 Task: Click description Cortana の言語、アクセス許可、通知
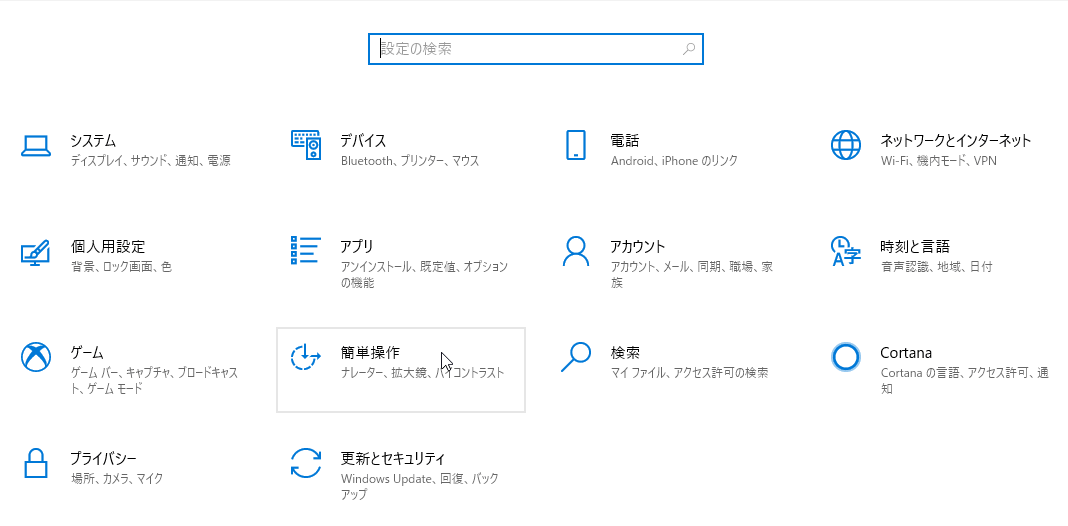tap(964, 381)
